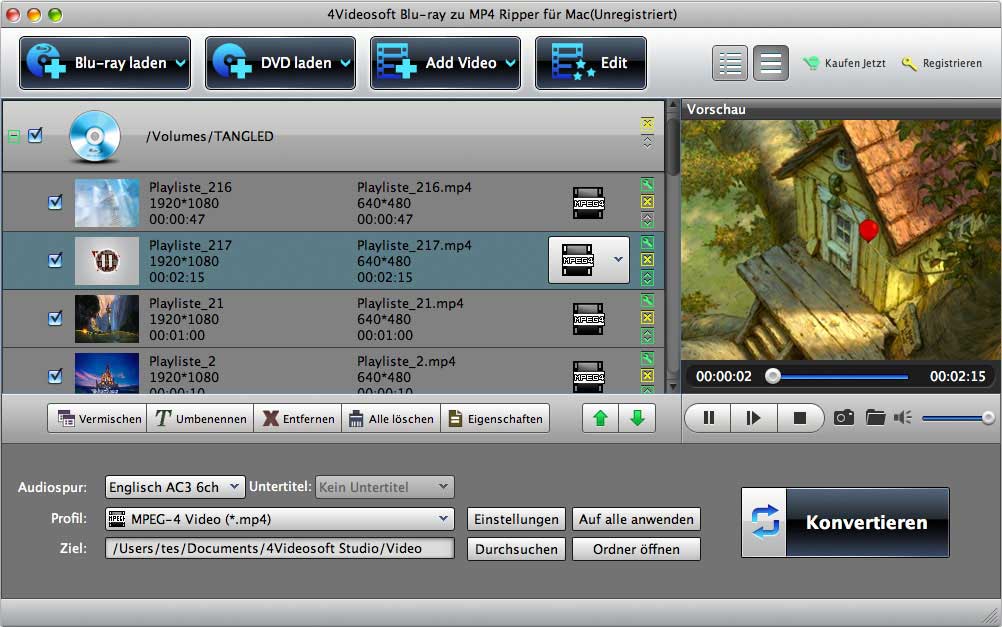Click the volume slider
The height and width of the screenshot is (627, 1002).
pos(956,418)
